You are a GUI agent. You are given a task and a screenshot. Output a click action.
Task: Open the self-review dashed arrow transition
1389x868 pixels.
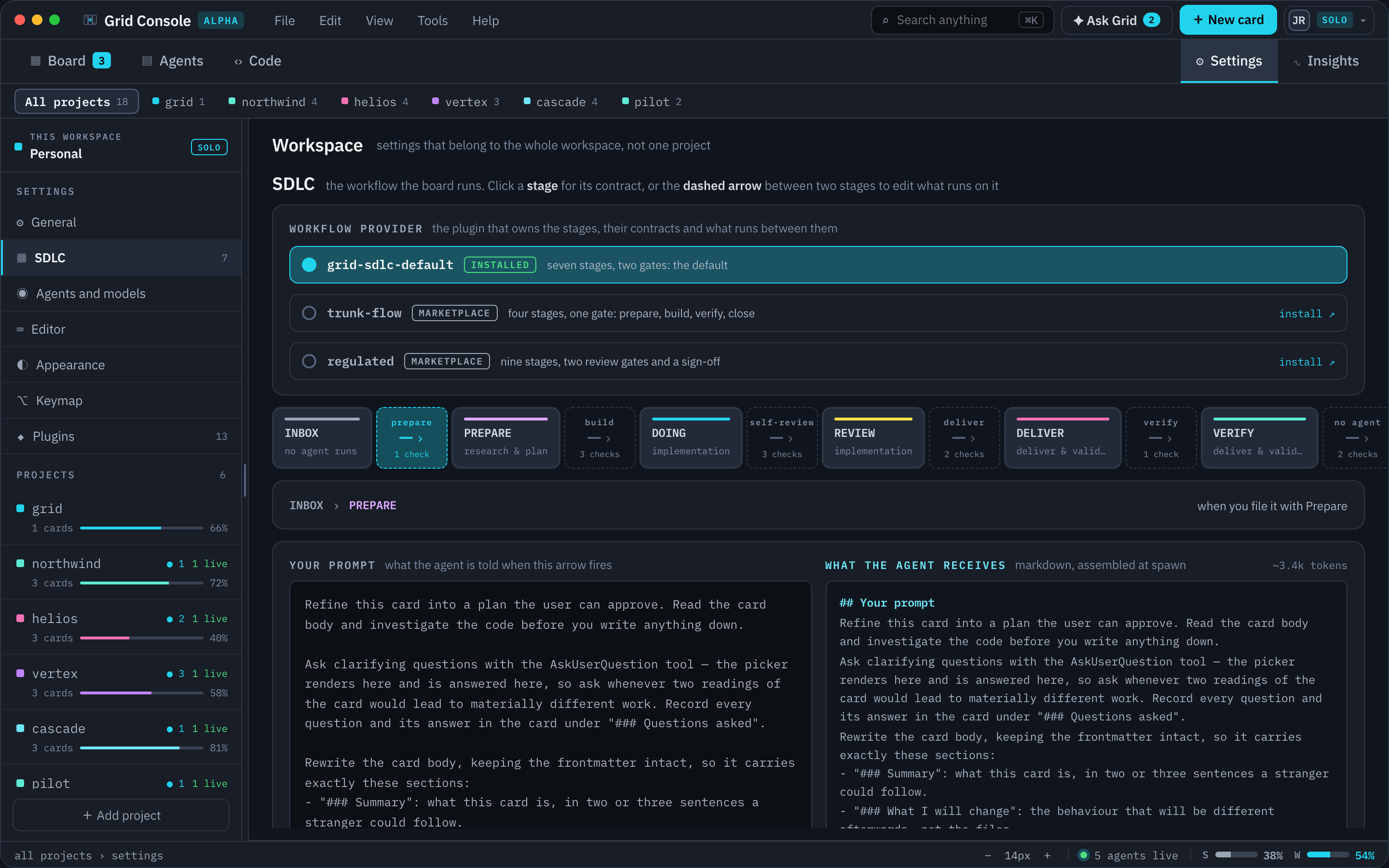782,438
